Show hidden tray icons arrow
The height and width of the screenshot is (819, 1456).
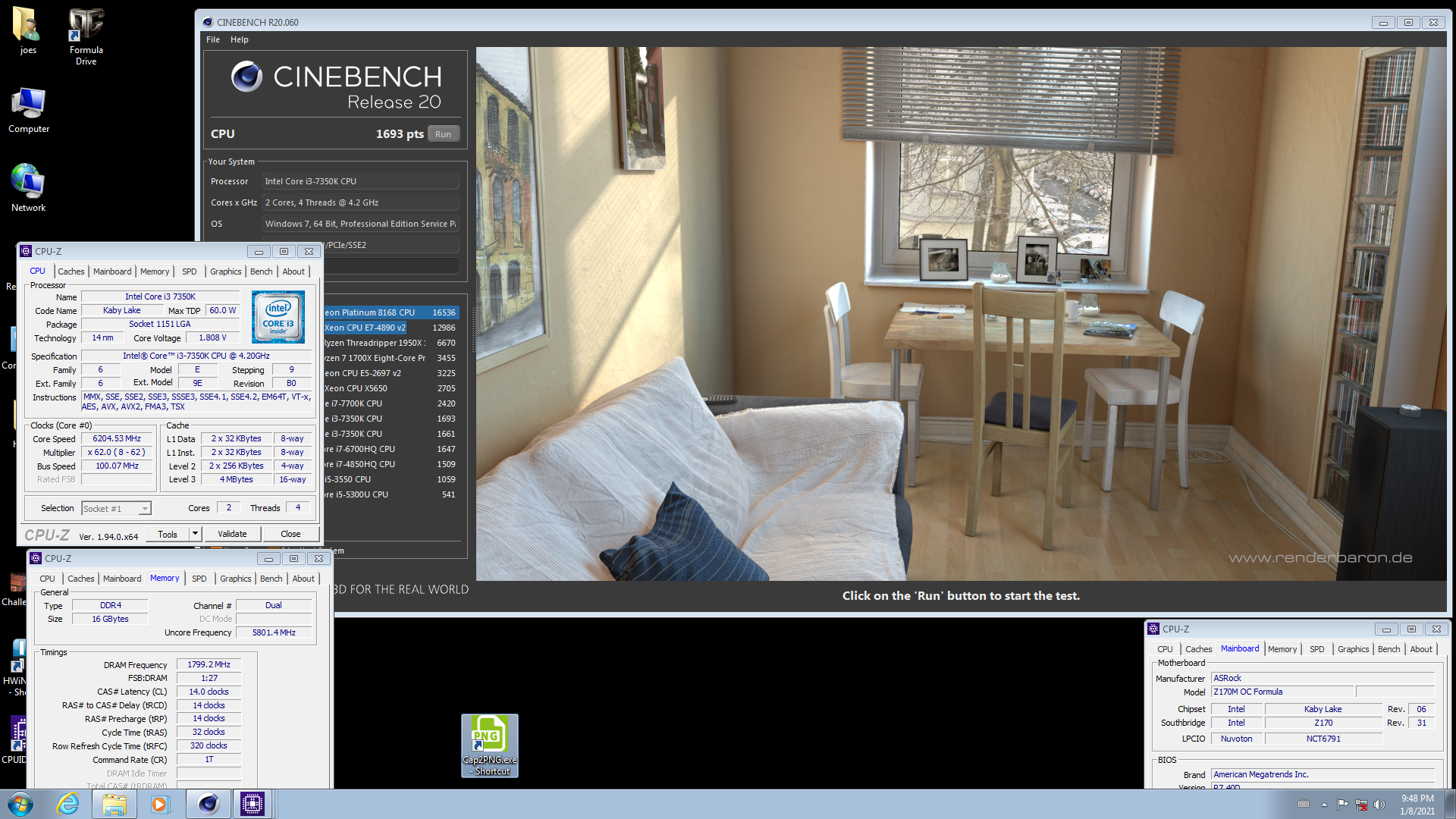[x=1324, y=805]
